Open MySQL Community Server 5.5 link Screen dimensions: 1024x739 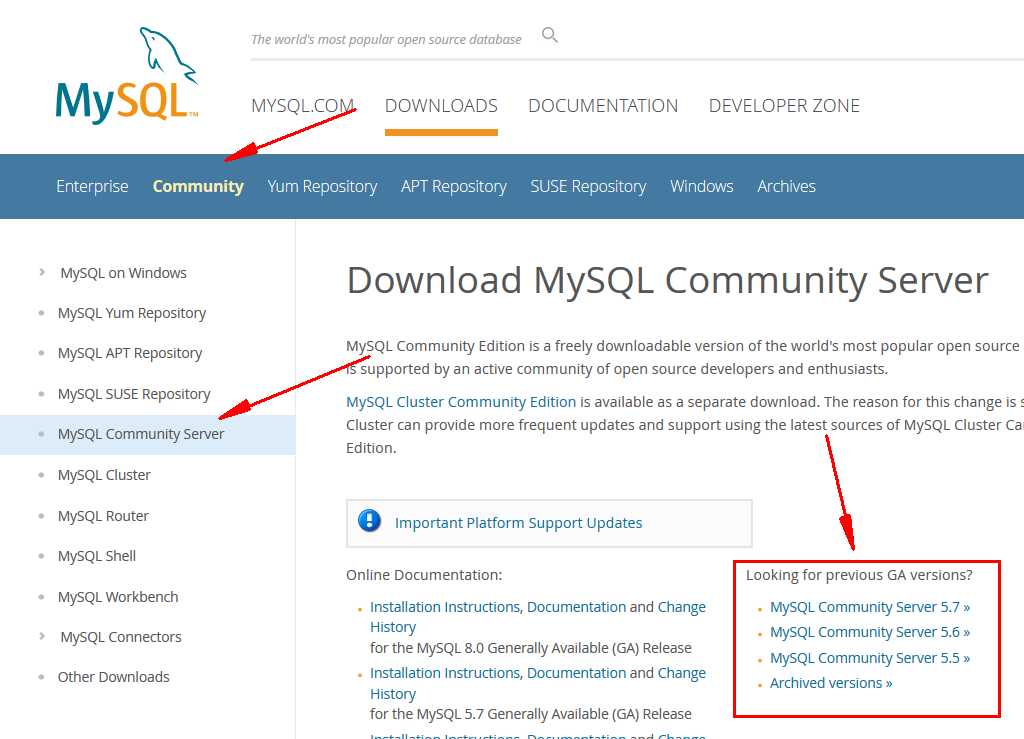[x=870, y=658]
